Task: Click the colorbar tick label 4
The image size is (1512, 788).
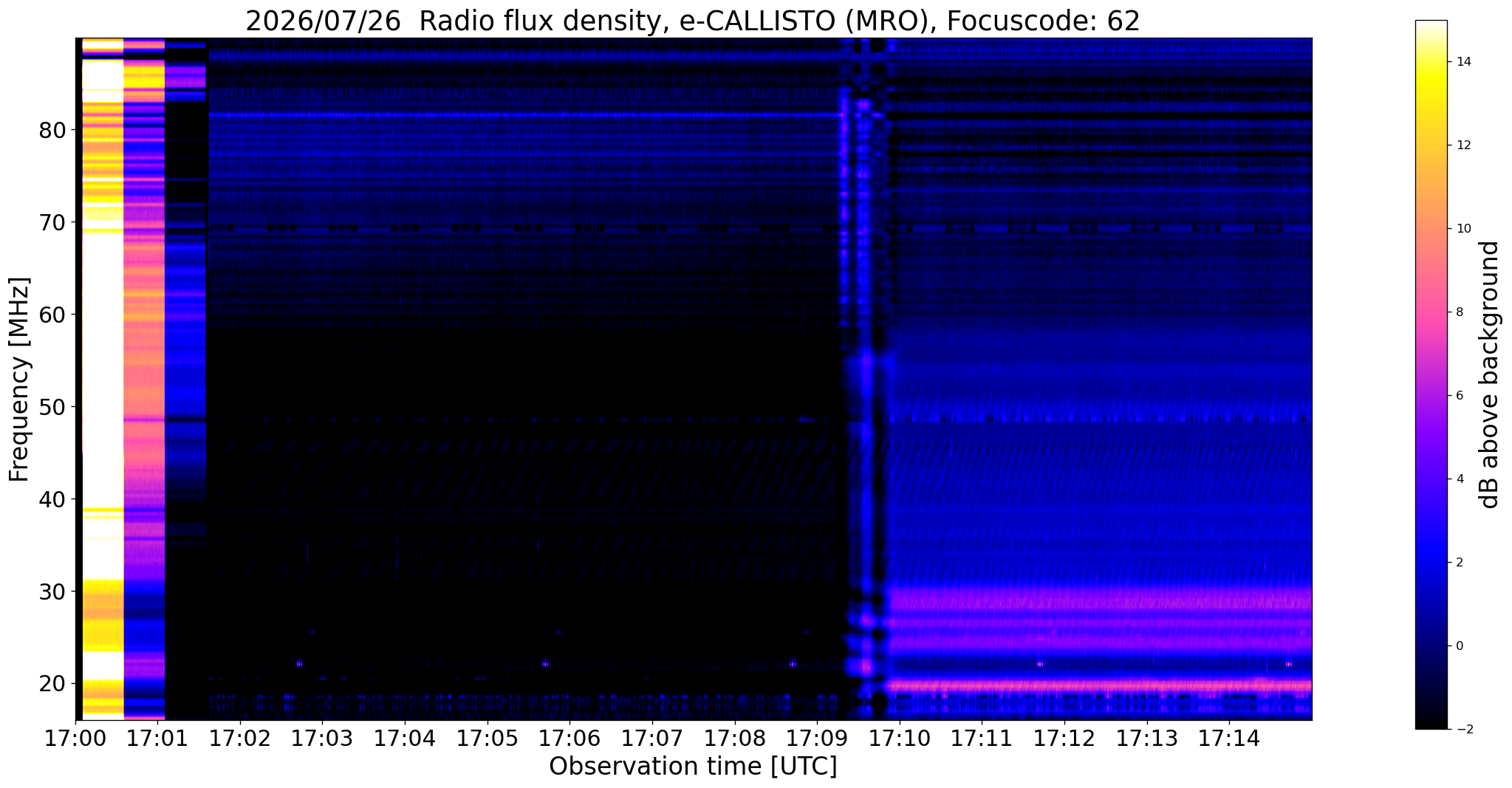Action: pos(1459,479)
